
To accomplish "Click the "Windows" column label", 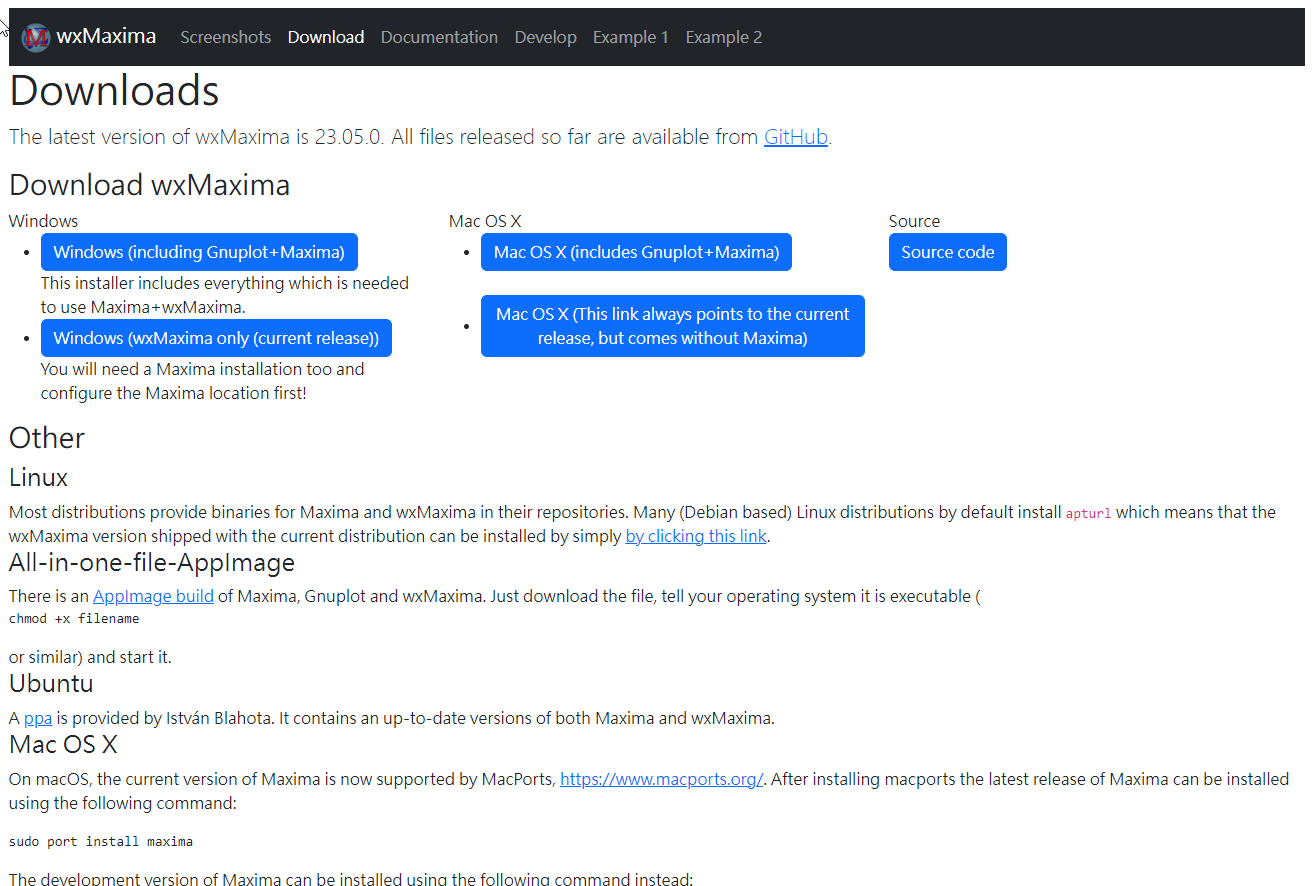I will click(x=43, y=221).
